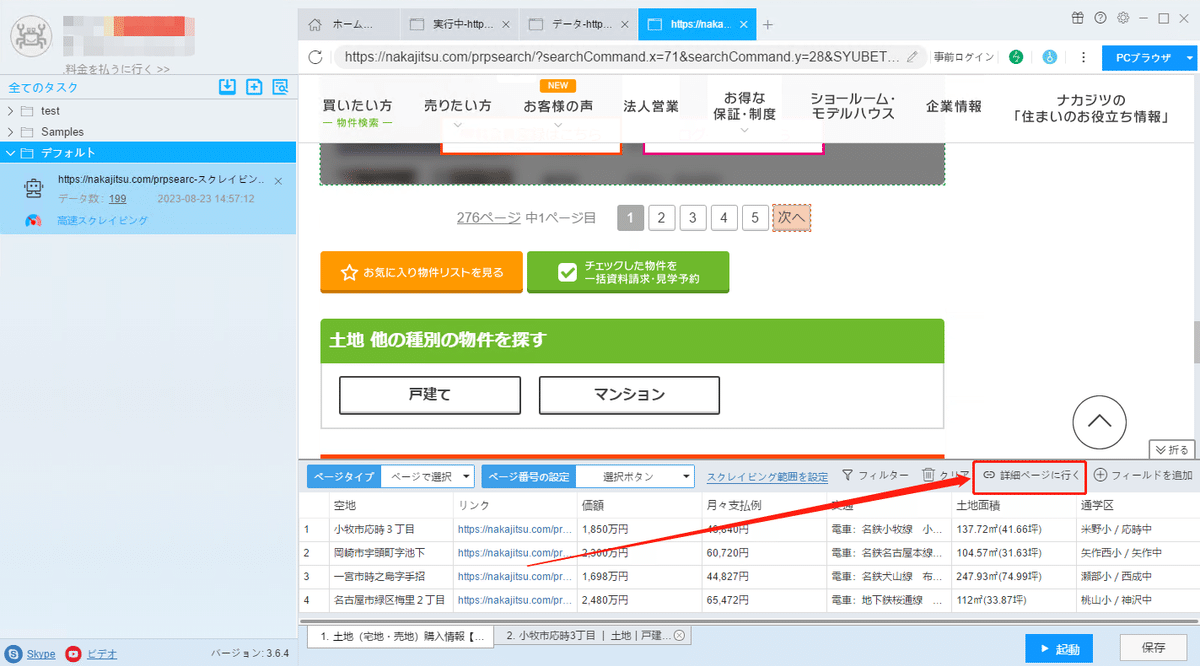Click 料金を払うに行く link
The height and width of the screenshot is (666, 1200).
118,69
